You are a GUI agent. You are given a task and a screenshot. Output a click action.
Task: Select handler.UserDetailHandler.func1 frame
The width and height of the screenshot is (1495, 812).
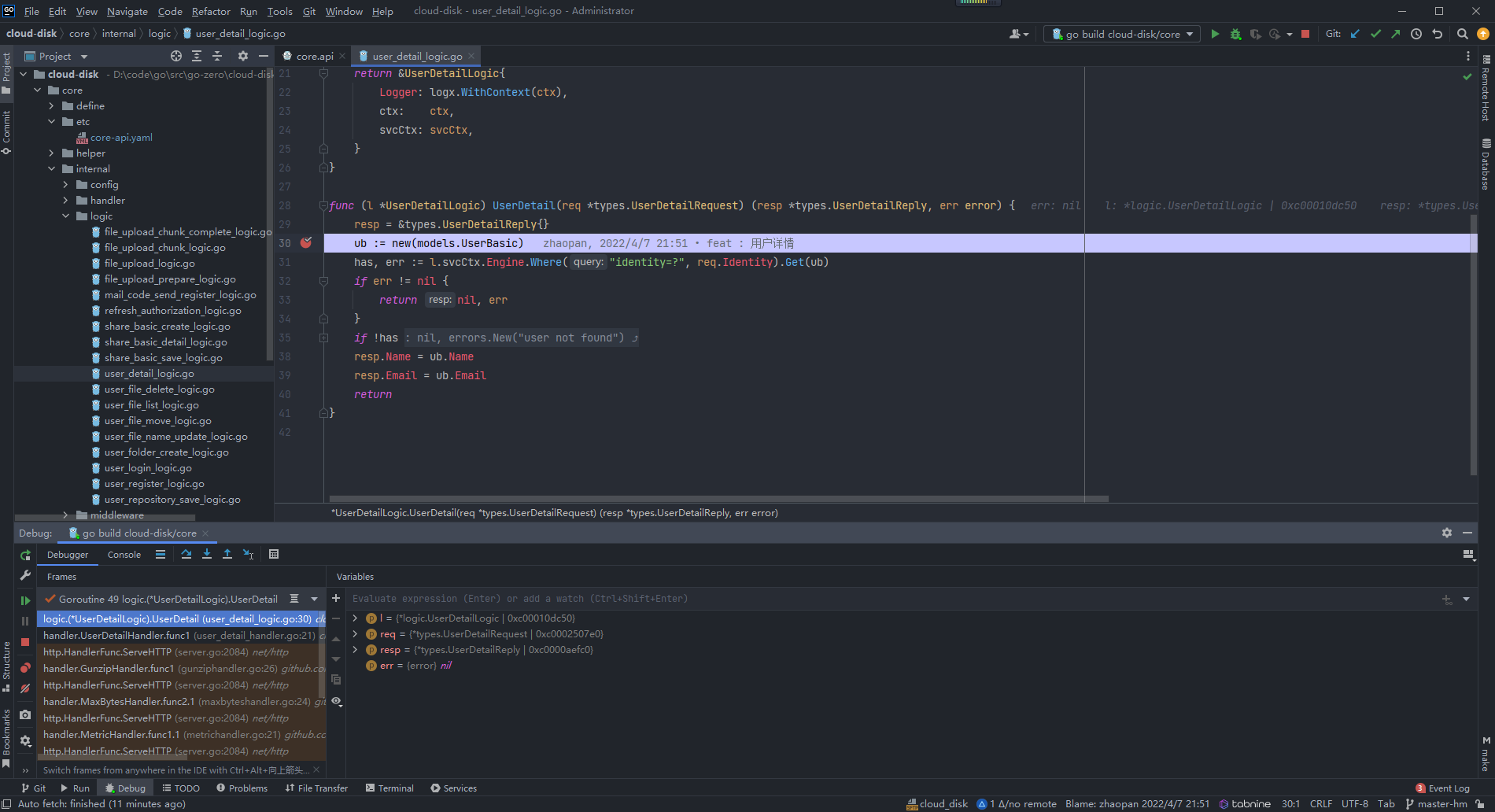(180, 635)
